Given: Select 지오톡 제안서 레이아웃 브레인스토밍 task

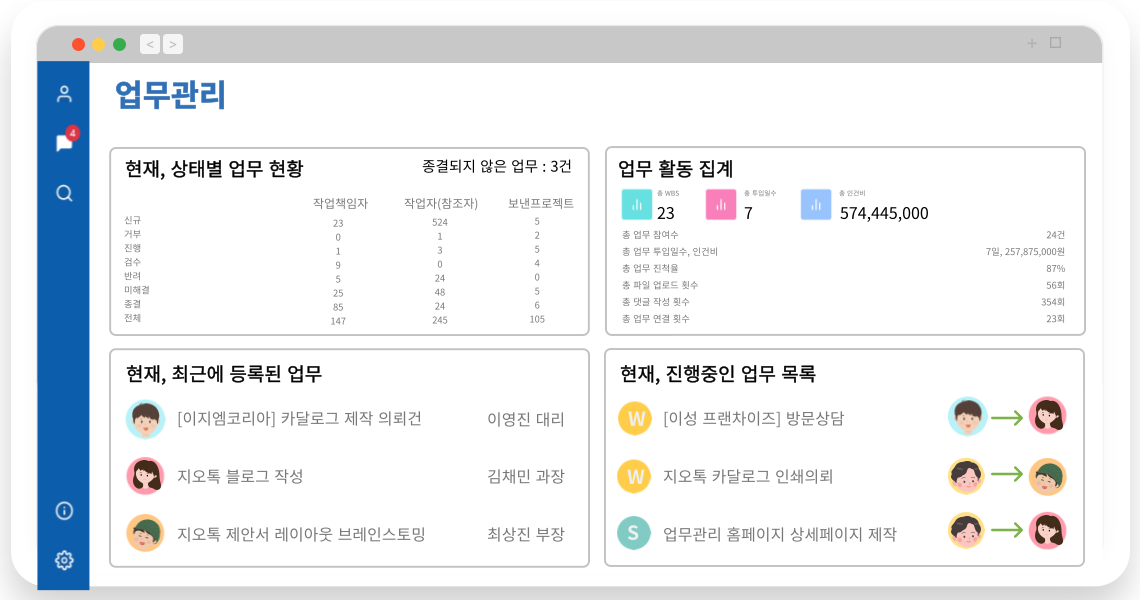Looking at the screenshot, I should pyautogui.click(x=301, y=534).
